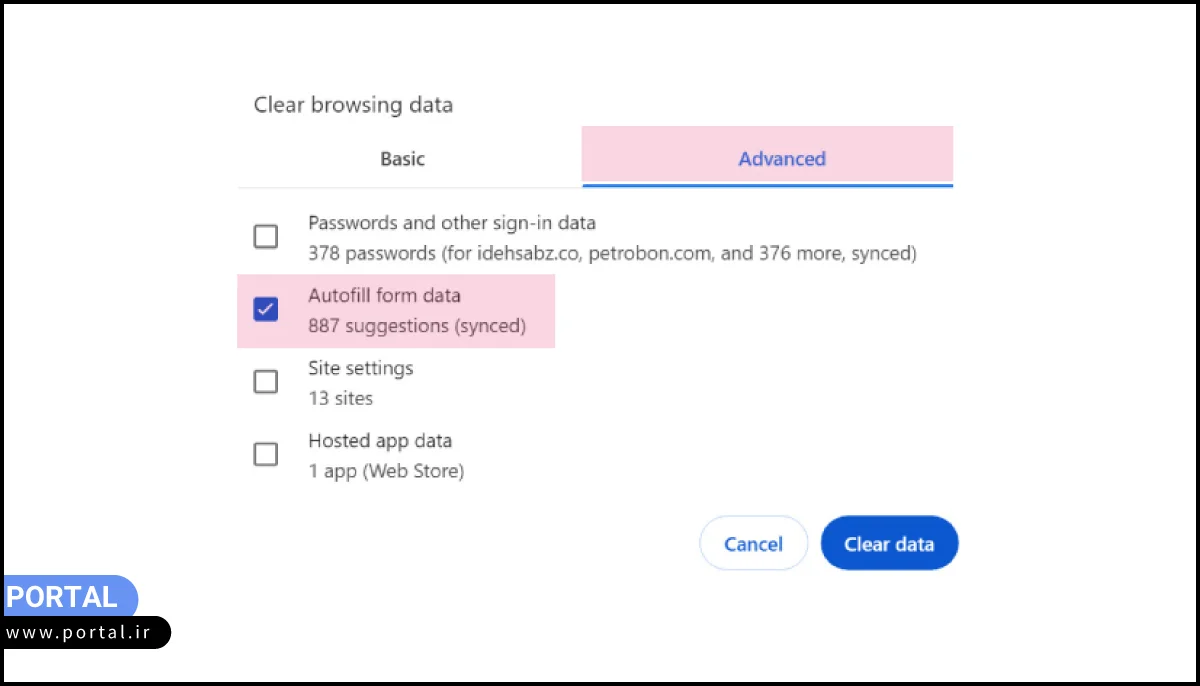
Task: Check the Hosted app data box
Action: click(x=265, y=455)
